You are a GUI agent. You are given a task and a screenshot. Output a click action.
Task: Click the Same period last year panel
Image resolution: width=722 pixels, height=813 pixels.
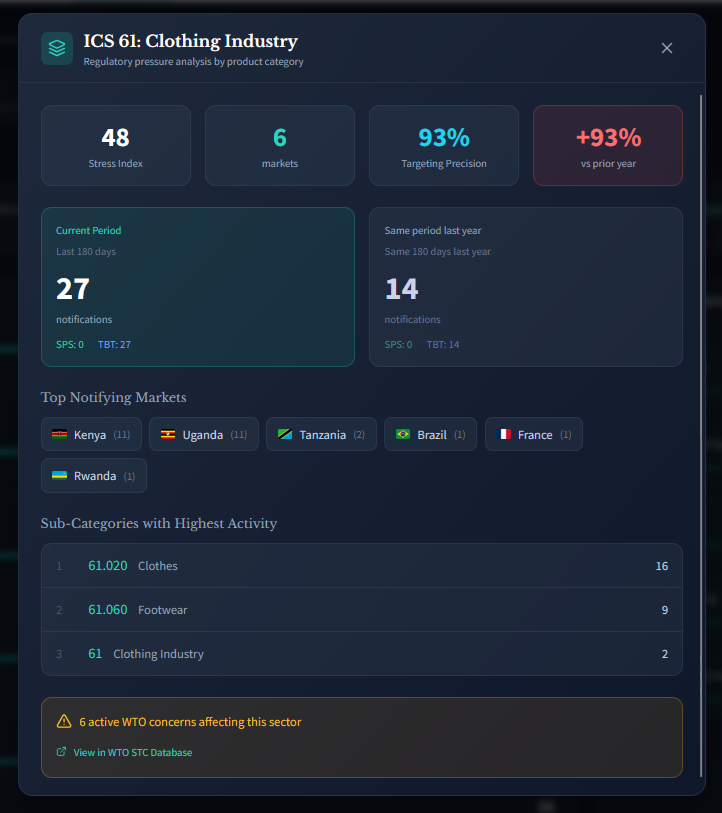pos(526,287)
